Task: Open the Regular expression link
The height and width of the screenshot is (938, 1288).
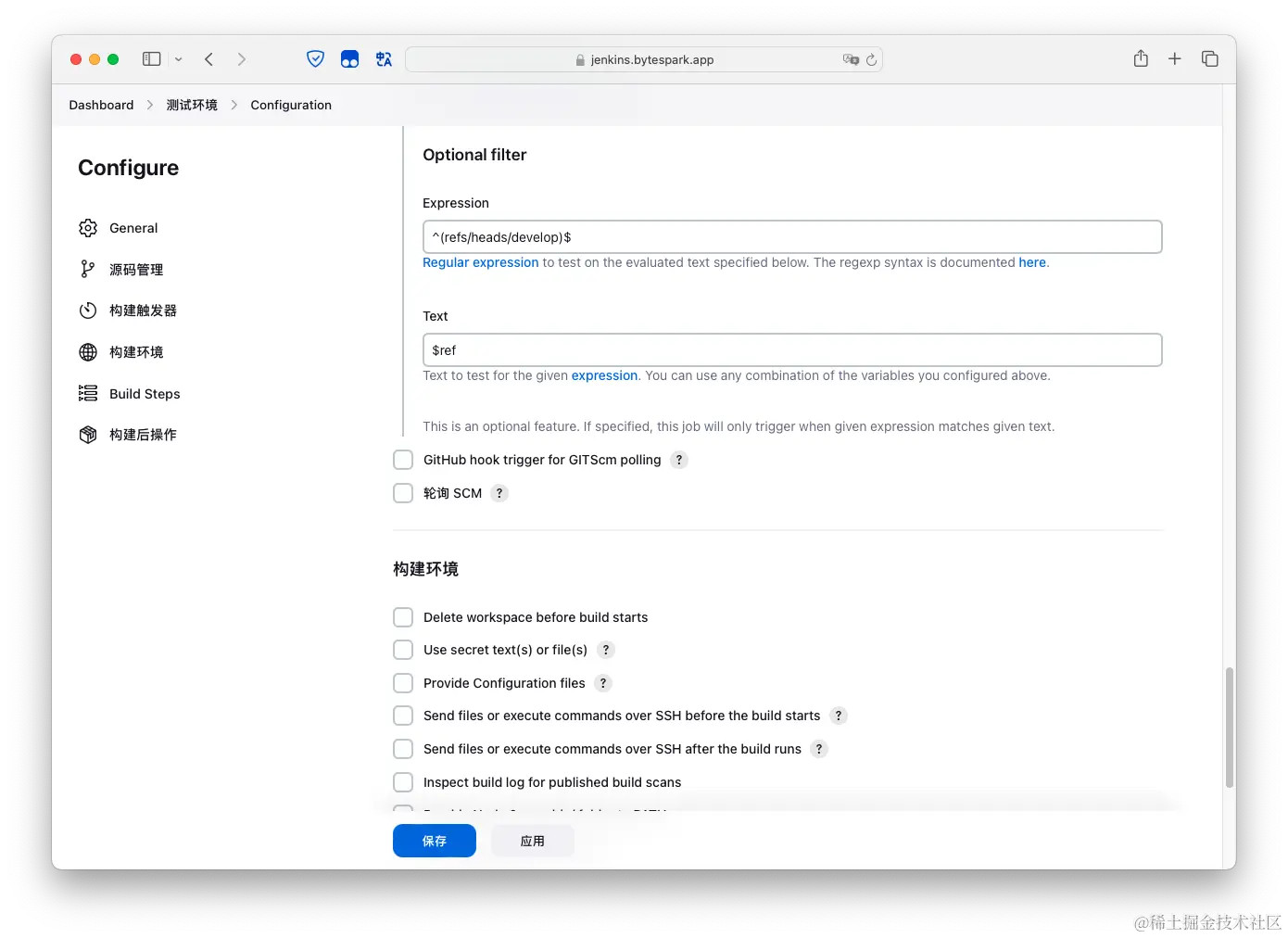Action: click(480, 262)
